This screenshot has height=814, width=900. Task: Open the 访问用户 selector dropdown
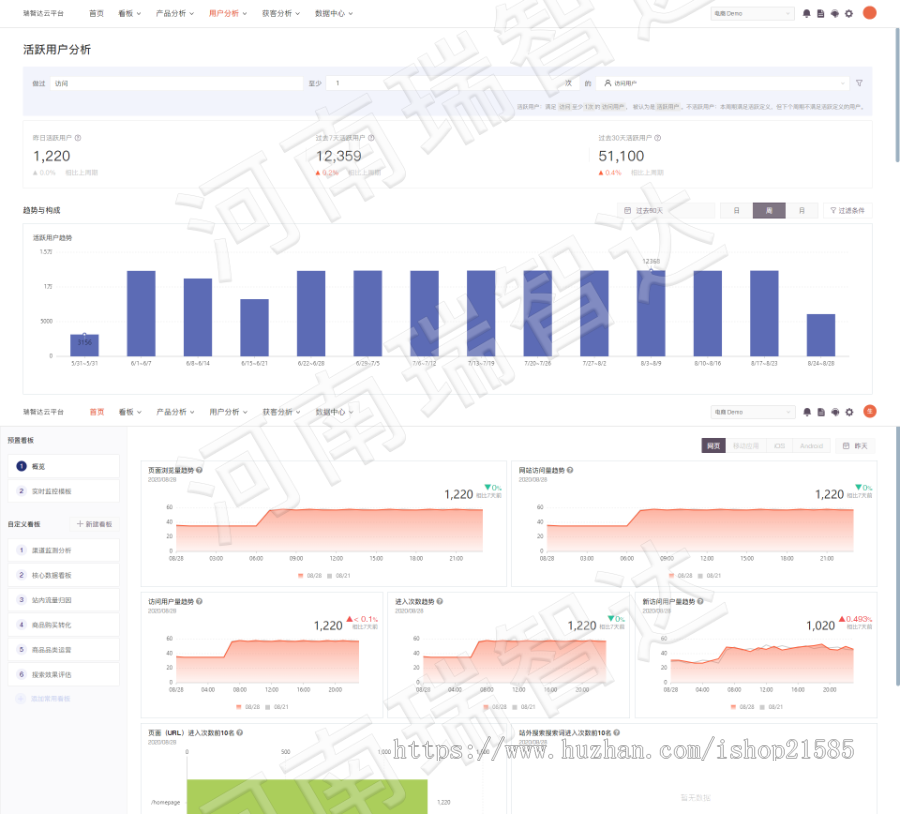722,83
